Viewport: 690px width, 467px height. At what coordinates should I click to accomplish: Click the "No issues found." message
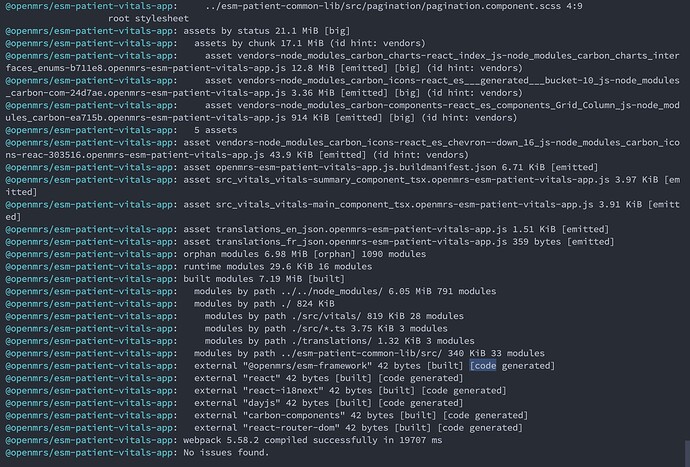point(226,452)
